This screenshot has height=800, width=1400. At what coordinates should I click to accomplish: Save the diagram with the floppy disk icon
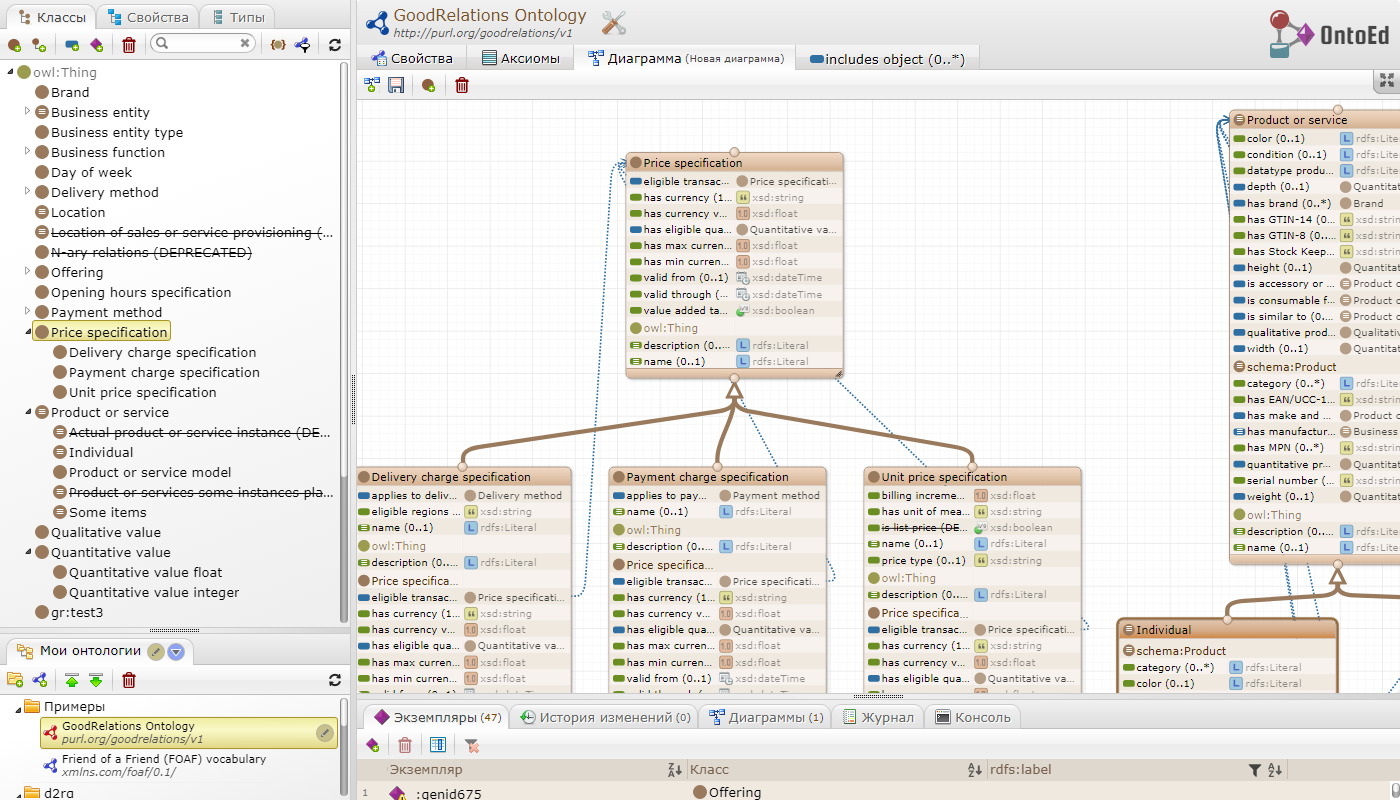(x=396, y=86)
